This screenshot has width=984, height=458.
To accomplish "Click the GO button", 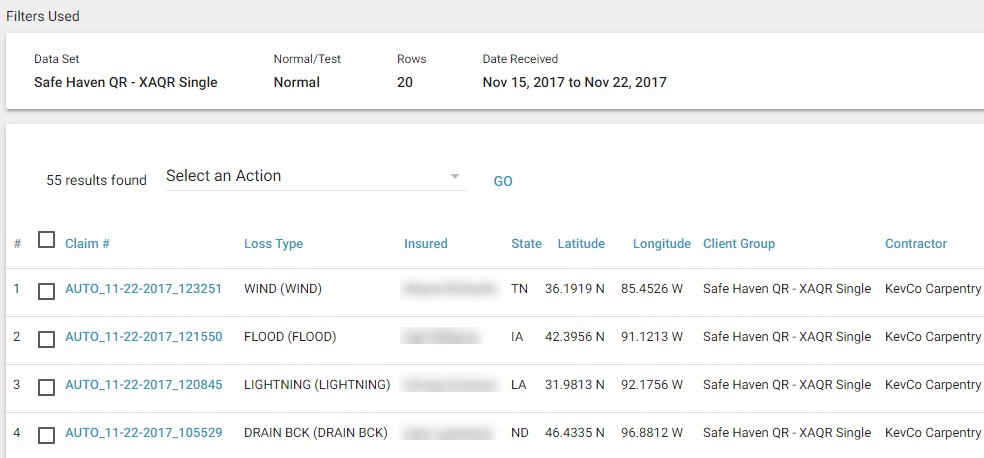I will [x=503, y=181].
